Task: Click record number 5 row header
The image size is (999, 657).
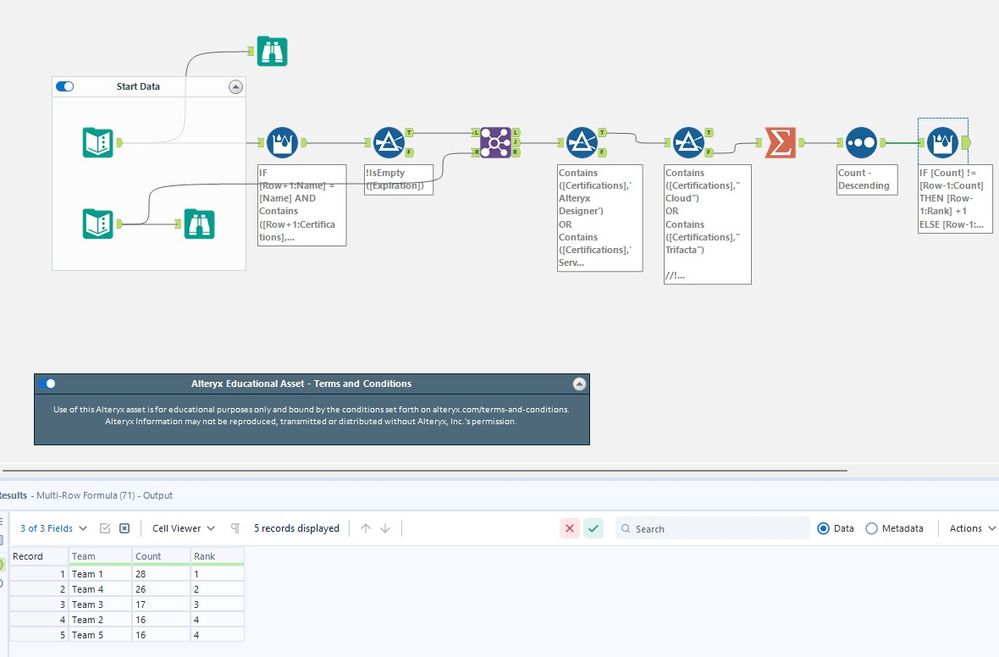Action: [x=38, y=635]
